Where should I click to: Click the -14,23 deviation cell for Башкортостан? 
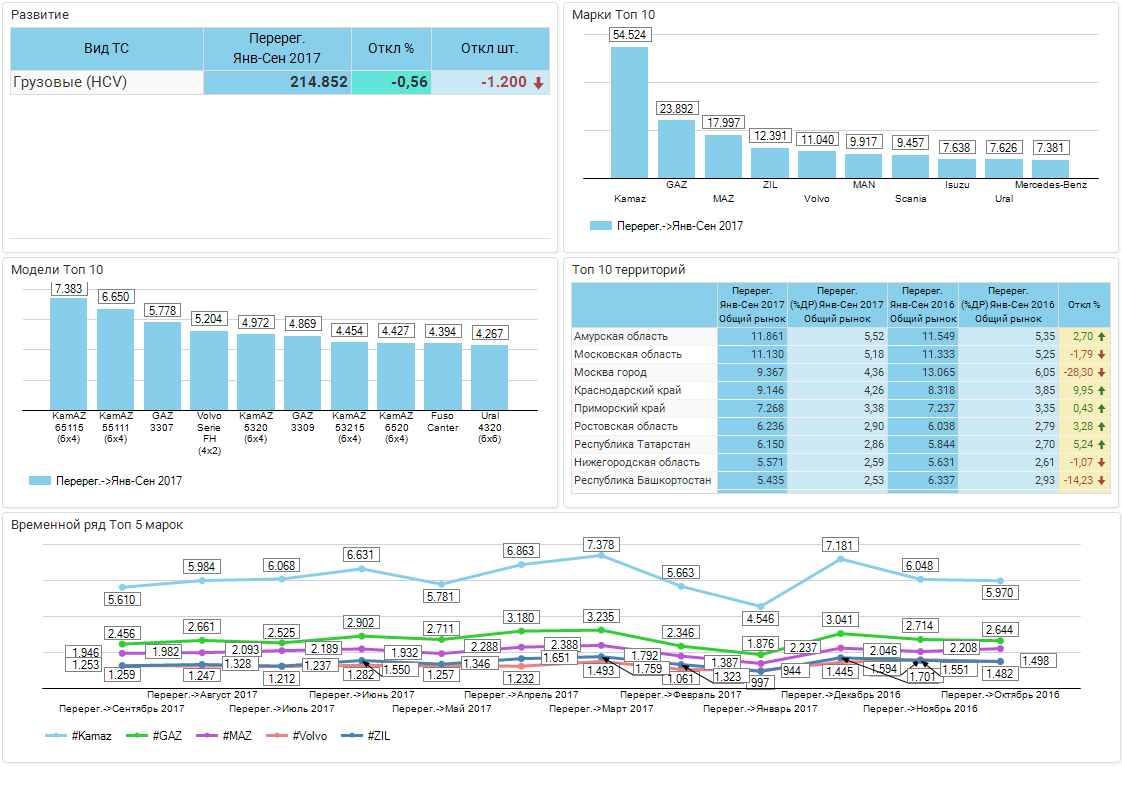pos(1084,480)
